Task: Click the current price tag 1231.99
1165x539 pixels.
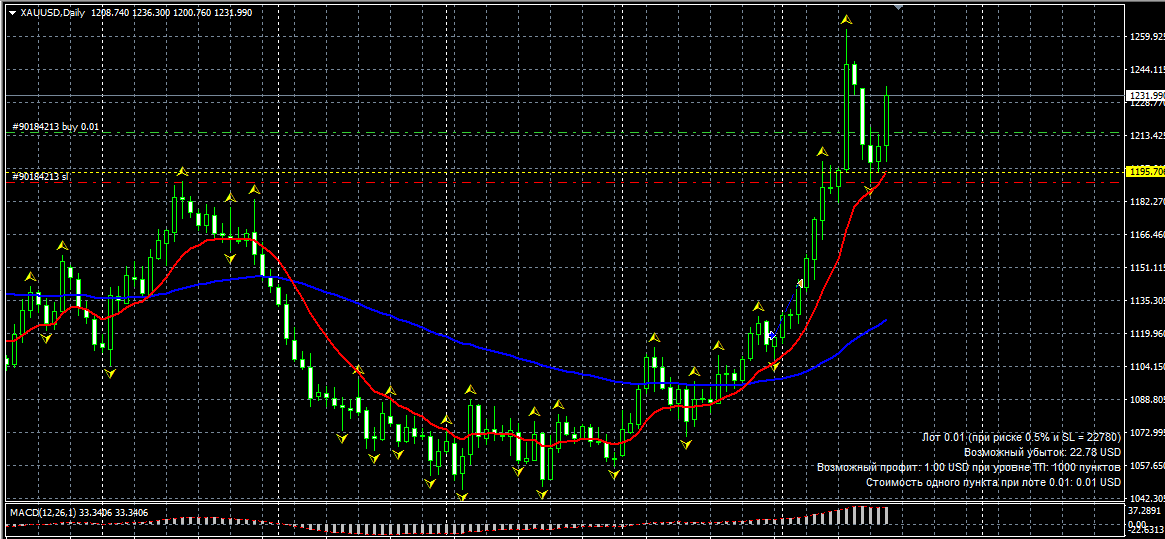Action: click(x=1146, y=95)
